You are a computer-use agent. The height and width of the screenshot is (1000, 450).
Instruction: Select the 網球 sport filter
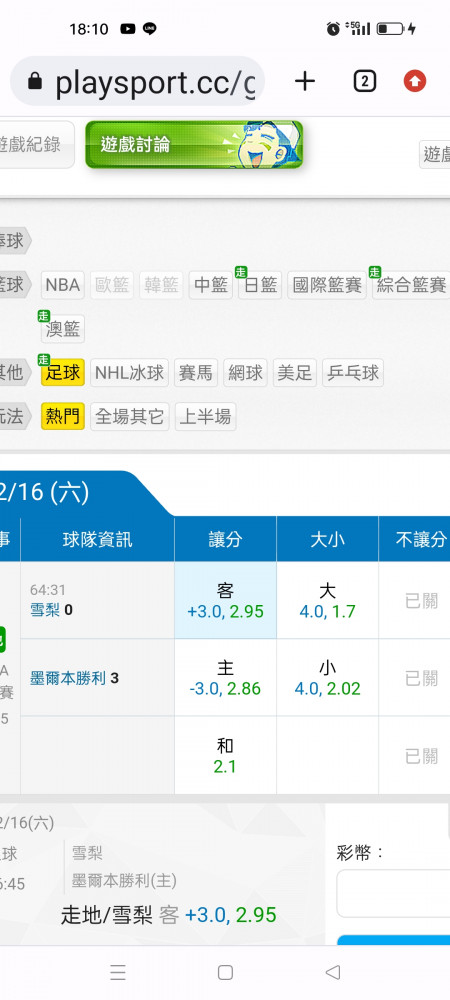pos(245,372)
